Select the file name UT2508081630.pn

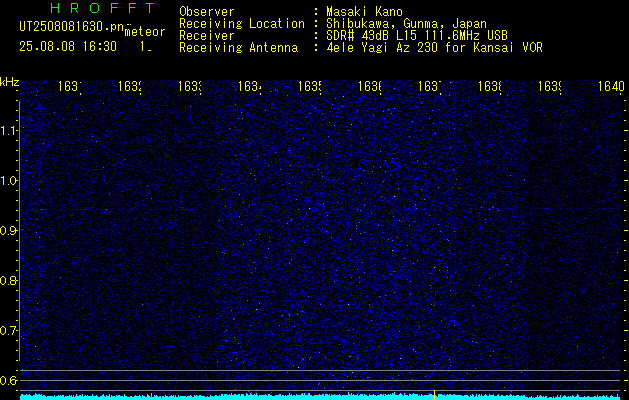coord(73,27)
